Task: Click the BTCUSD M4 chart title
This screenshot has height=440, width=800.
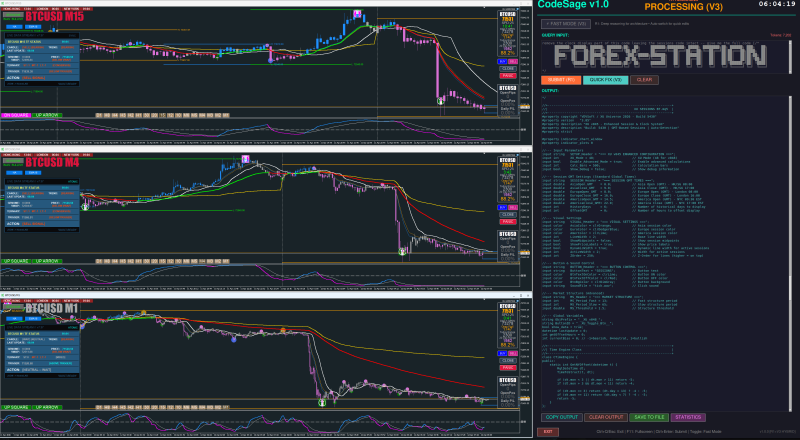Action: [x=52, y=162]
